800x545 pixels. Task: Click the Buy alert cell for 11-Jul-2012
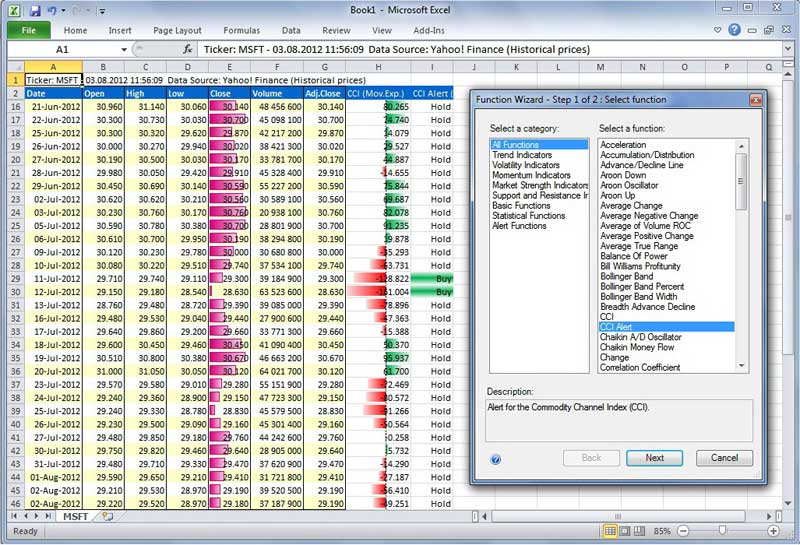click(x=432, y=279)
